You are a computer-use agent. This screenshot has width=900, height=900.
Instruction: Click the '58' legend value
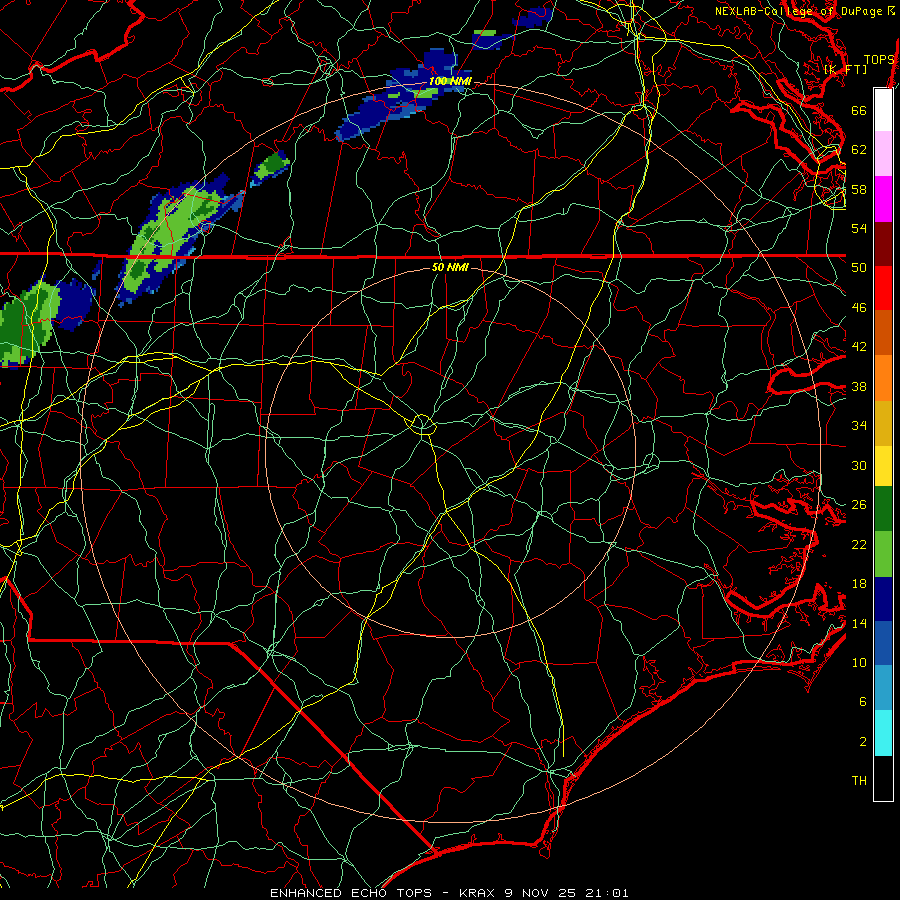(859, 189)
